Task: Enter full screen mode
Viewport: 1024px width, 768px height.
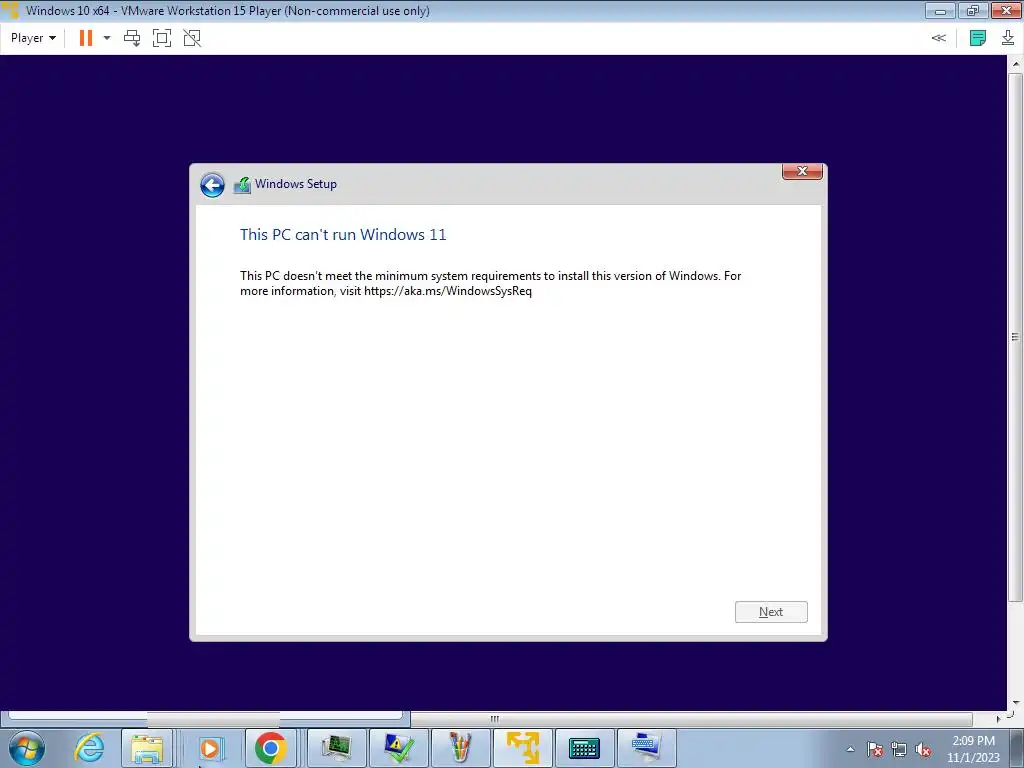Action: point(162,38)
